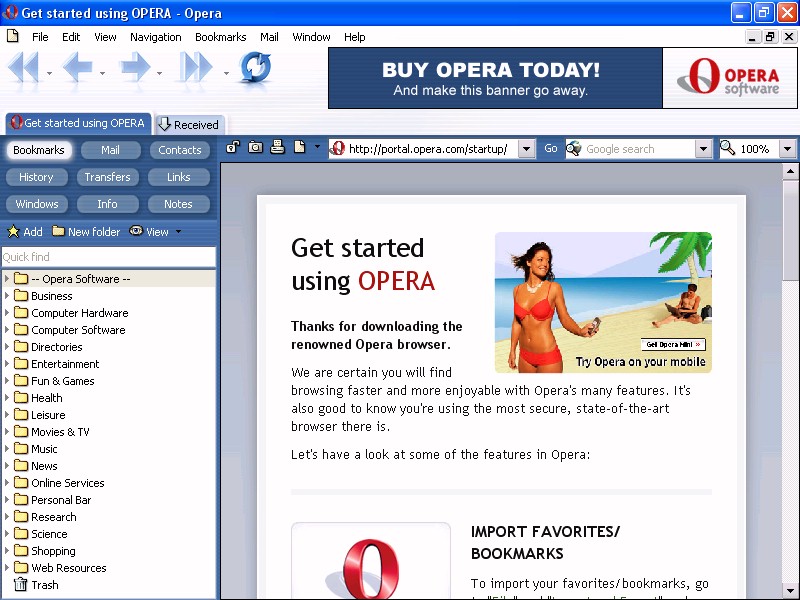The image size is (800, 600).
Task: Click the page scrollbar up arrow
Action: click(x=790, y=171)
